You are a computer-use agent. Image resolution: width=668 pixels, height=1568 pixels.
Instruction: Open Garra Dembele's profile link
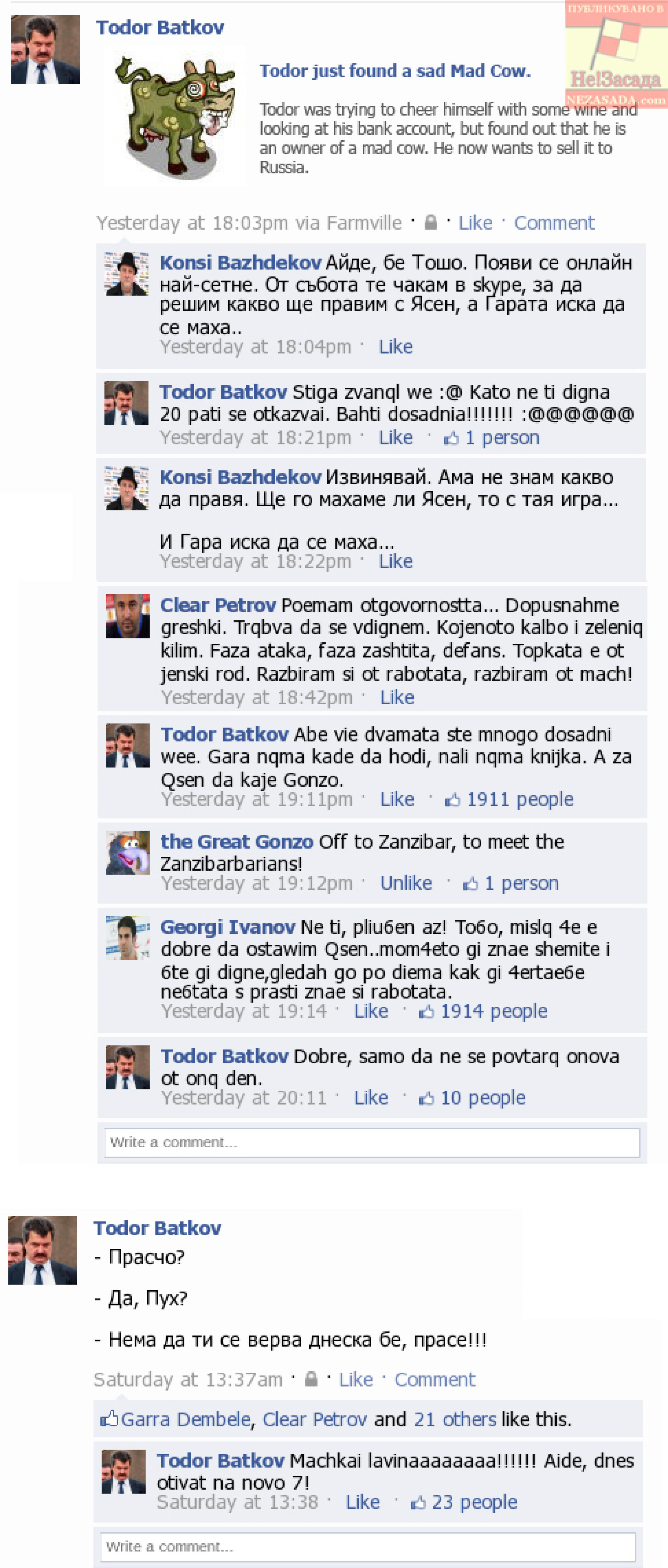(185, 1419)
